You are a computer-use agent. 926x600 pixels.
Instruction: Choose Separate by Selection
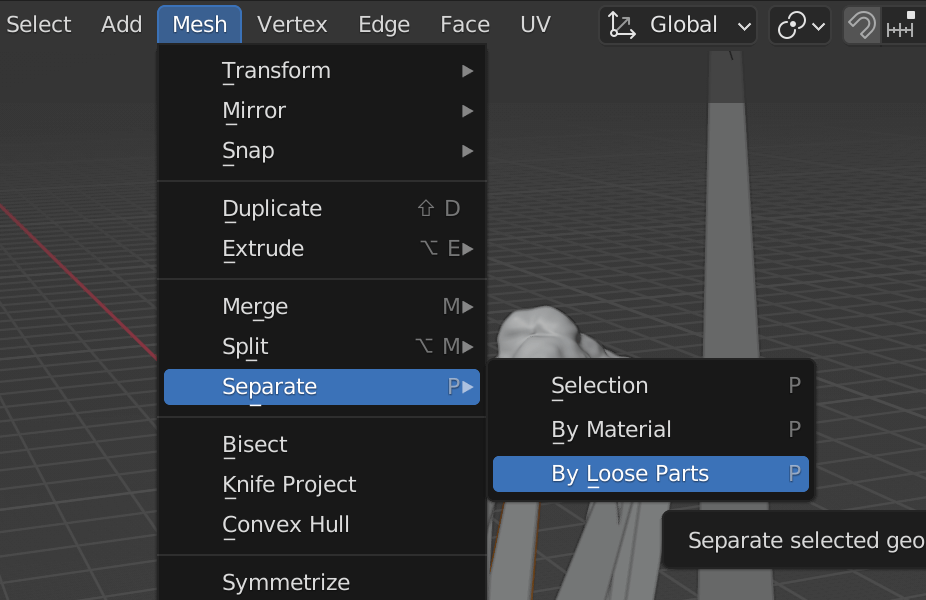(651, 386)
